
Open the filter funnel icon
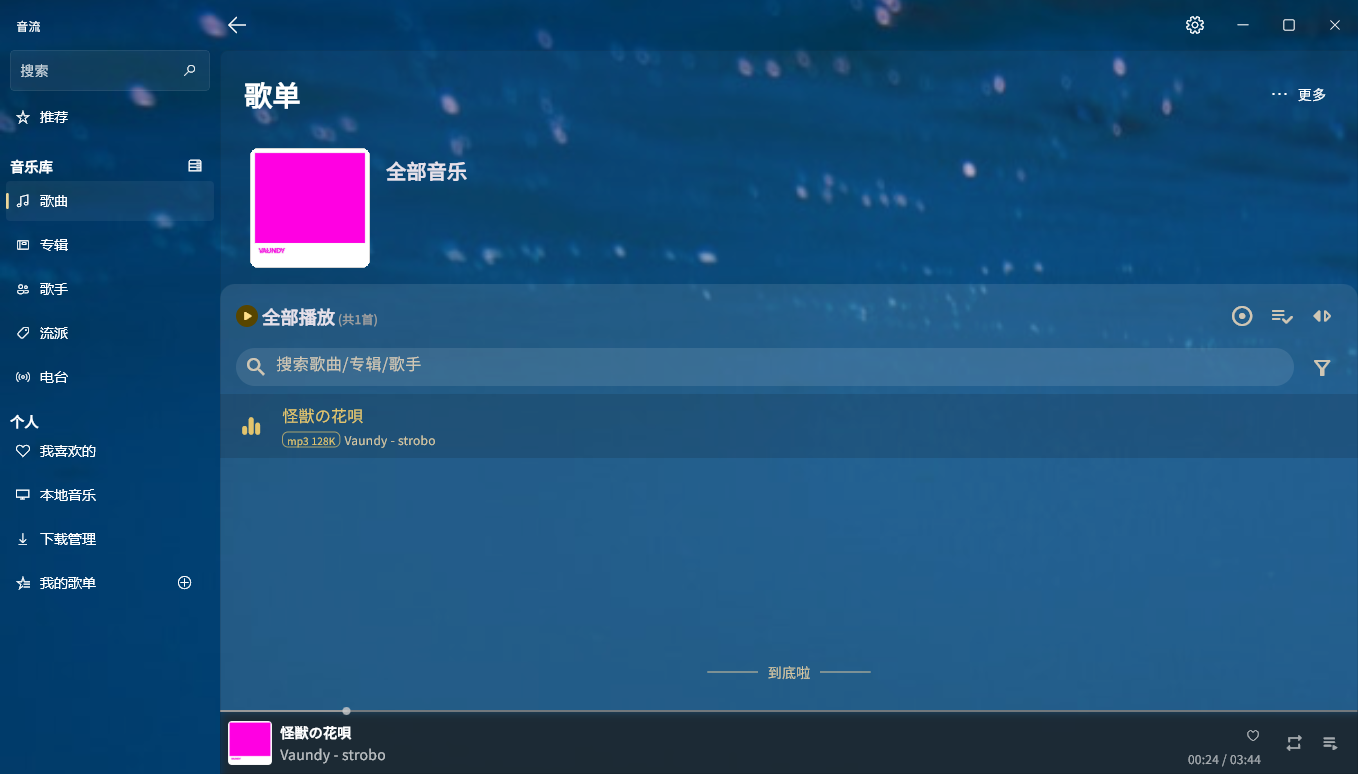1321,368
